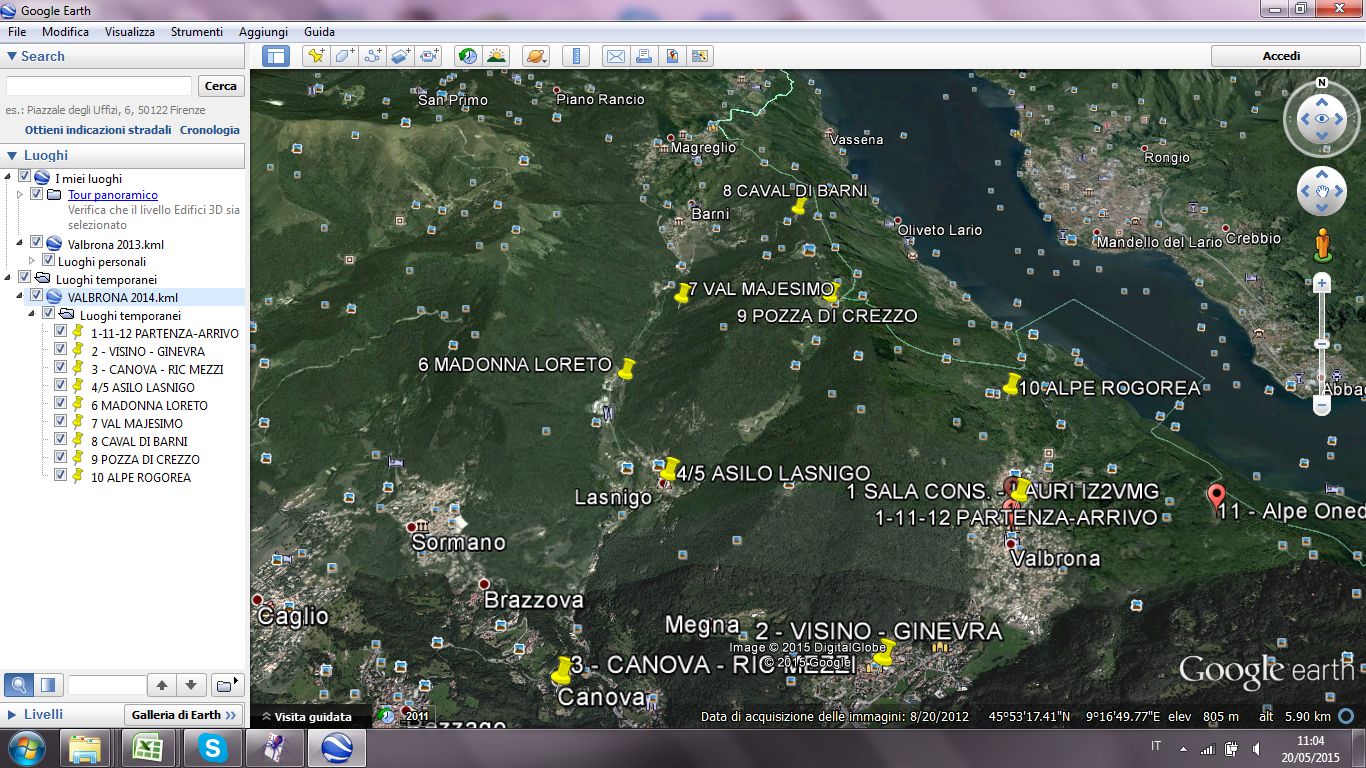Toggle the Valbrona 2013.kml checkbox
Screen dimensions: 1366x768
coord(36,243)
